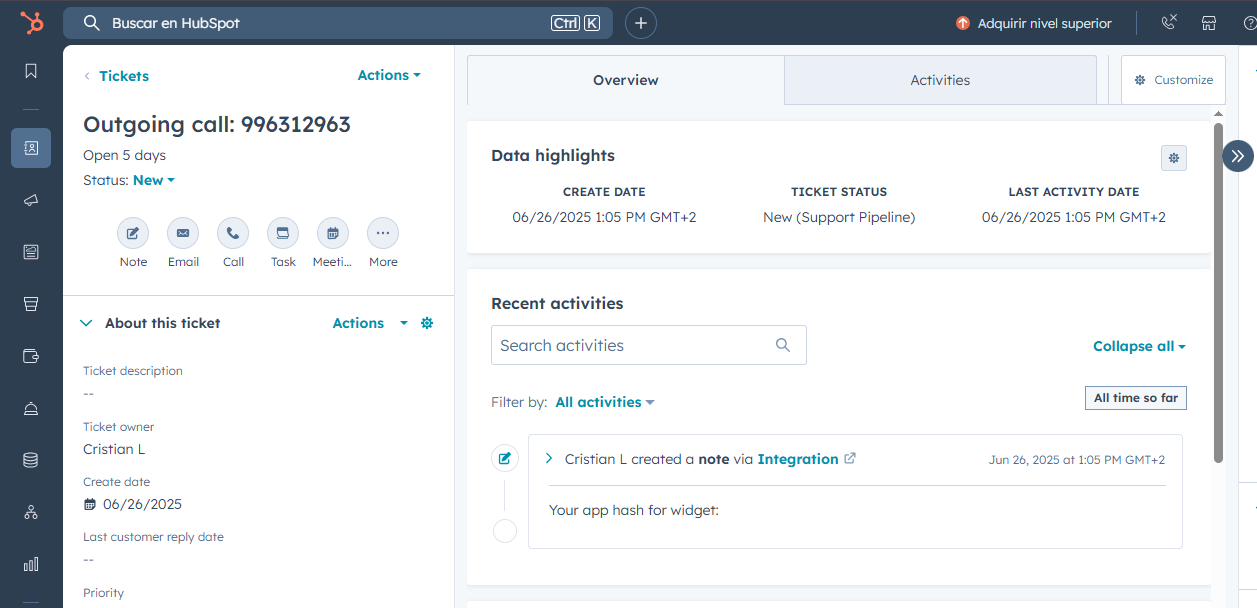
Task: Open the top Actions dropdown by Tickets
Action: tap(389, 75)
